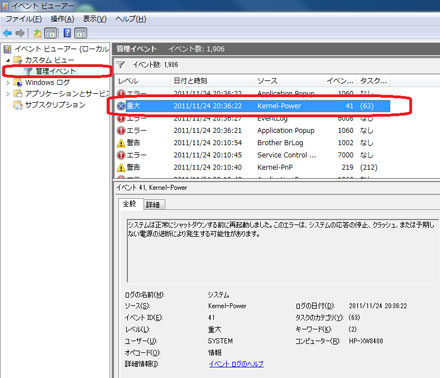Click the error icon of Service Control row
This screenshot has width=440, height=378.
tap(121, 155)
